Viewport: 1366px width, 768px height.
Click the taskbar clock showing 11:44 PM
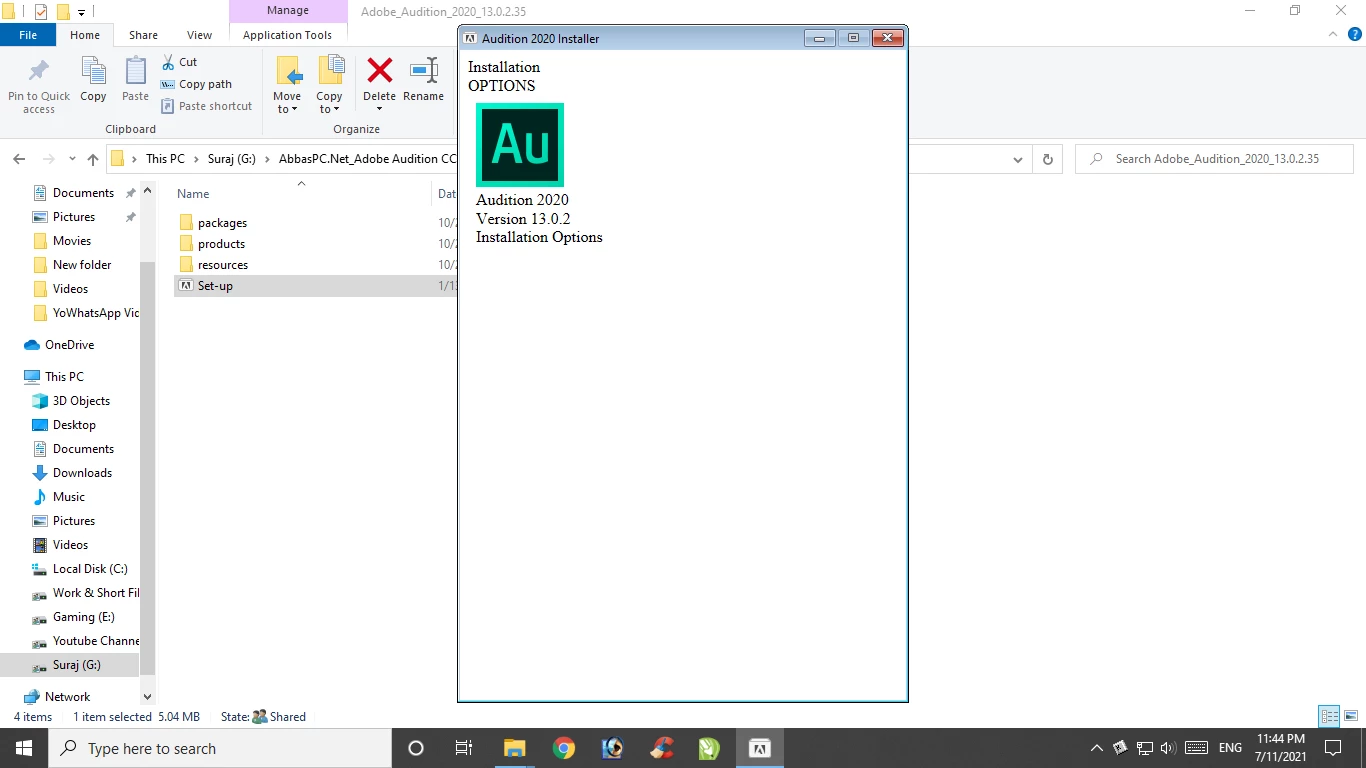[1281, 748]
